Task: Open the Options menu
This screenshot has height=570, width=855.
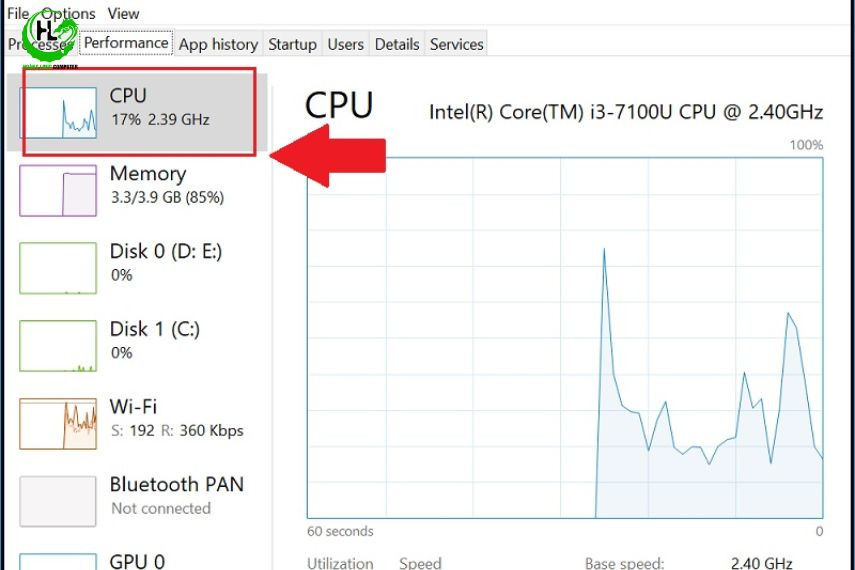Action: (69, 14)
